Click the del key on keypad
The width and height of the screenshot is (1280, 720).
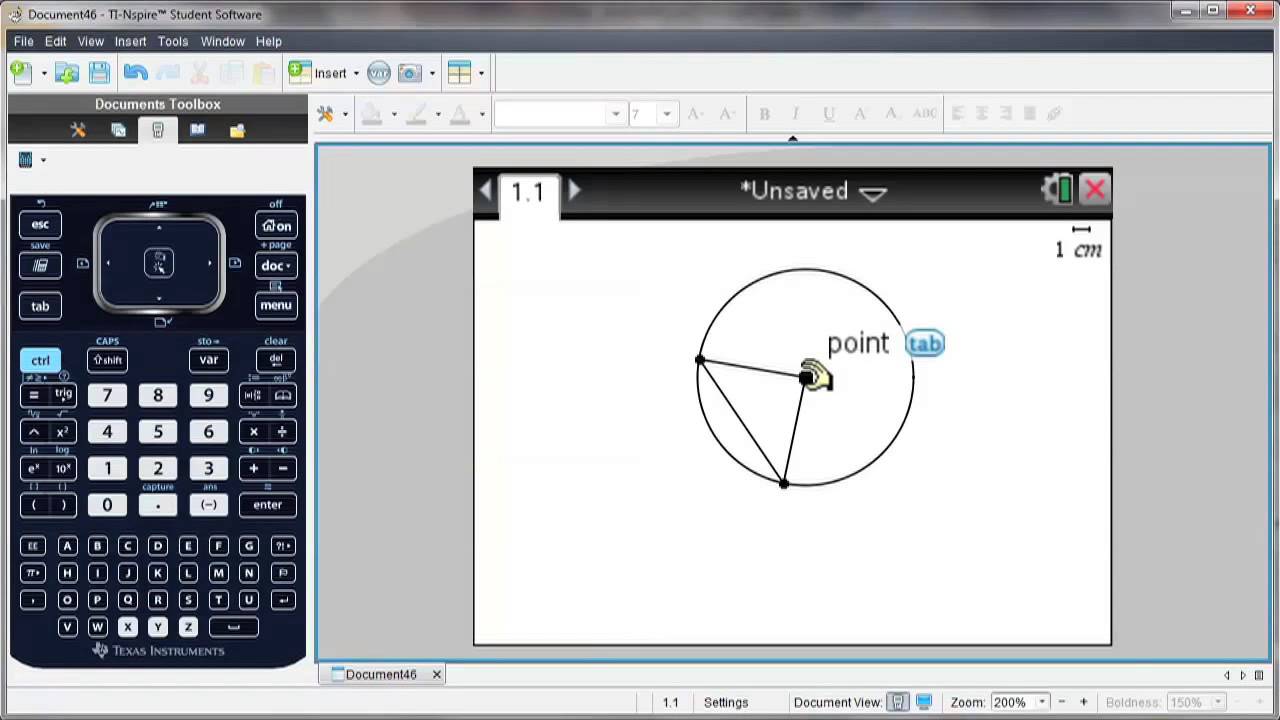pos(276,360)
